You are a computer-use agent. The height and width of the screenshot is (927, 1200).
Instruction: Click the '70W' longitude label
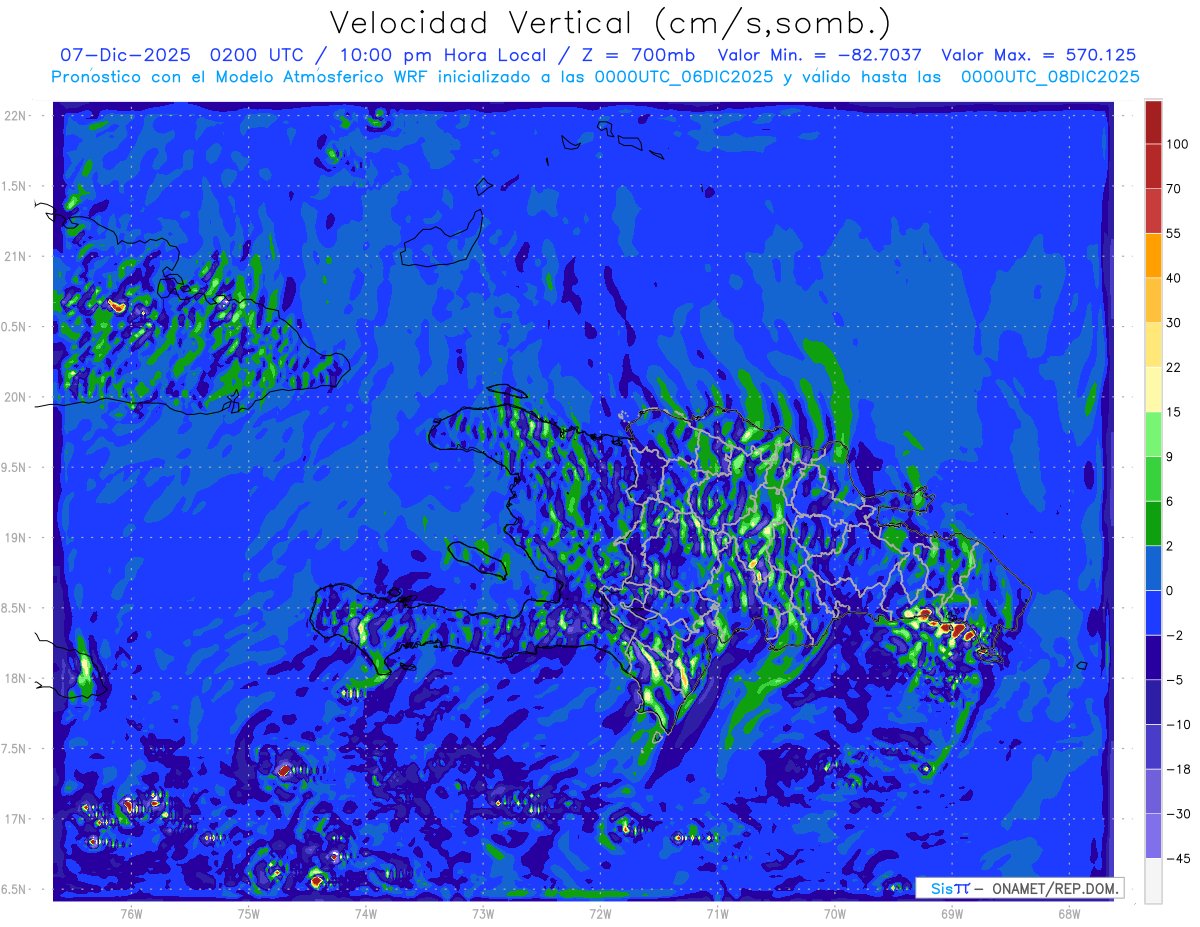[835, 913]
